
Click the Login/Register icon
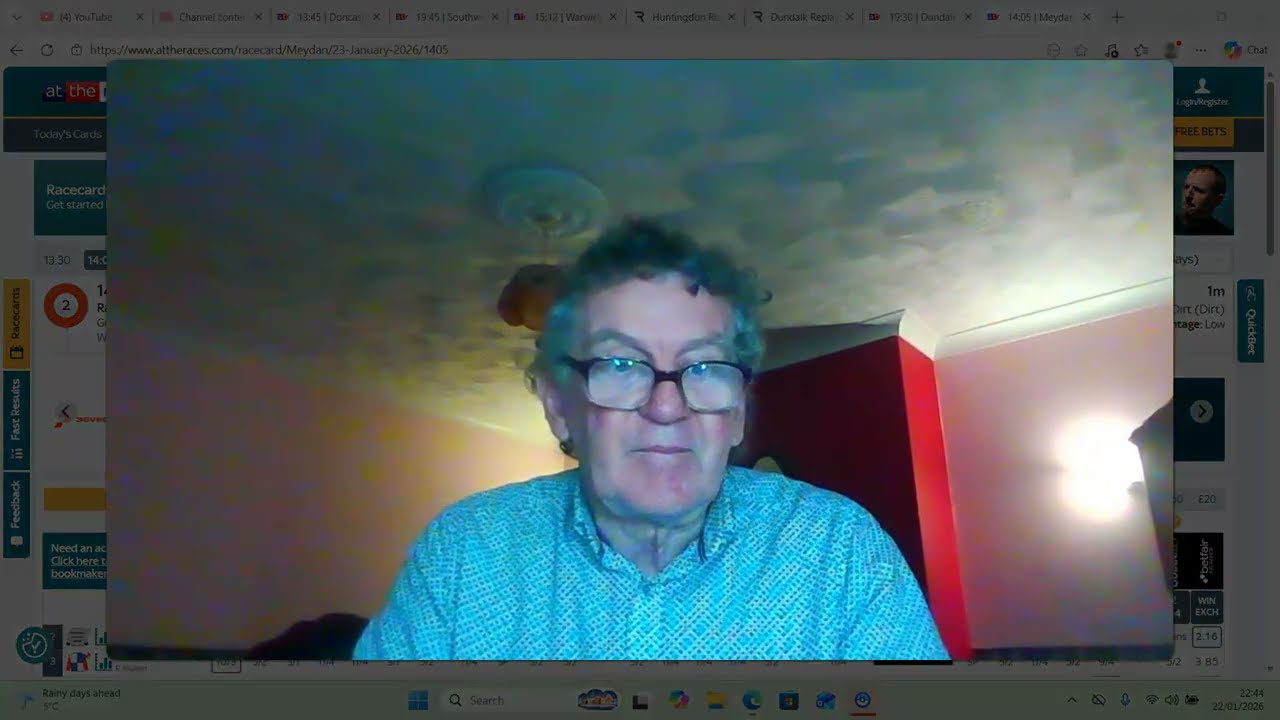1202,93
